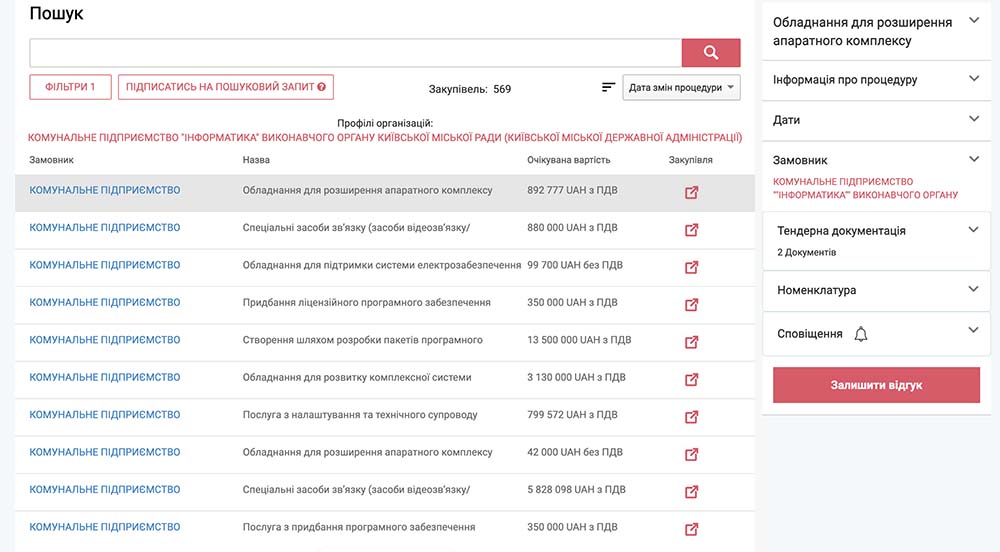Select Створення шляхом розробки пакетів програмного
Viewport: 1000px width, 552px height.
coord(362,340)
